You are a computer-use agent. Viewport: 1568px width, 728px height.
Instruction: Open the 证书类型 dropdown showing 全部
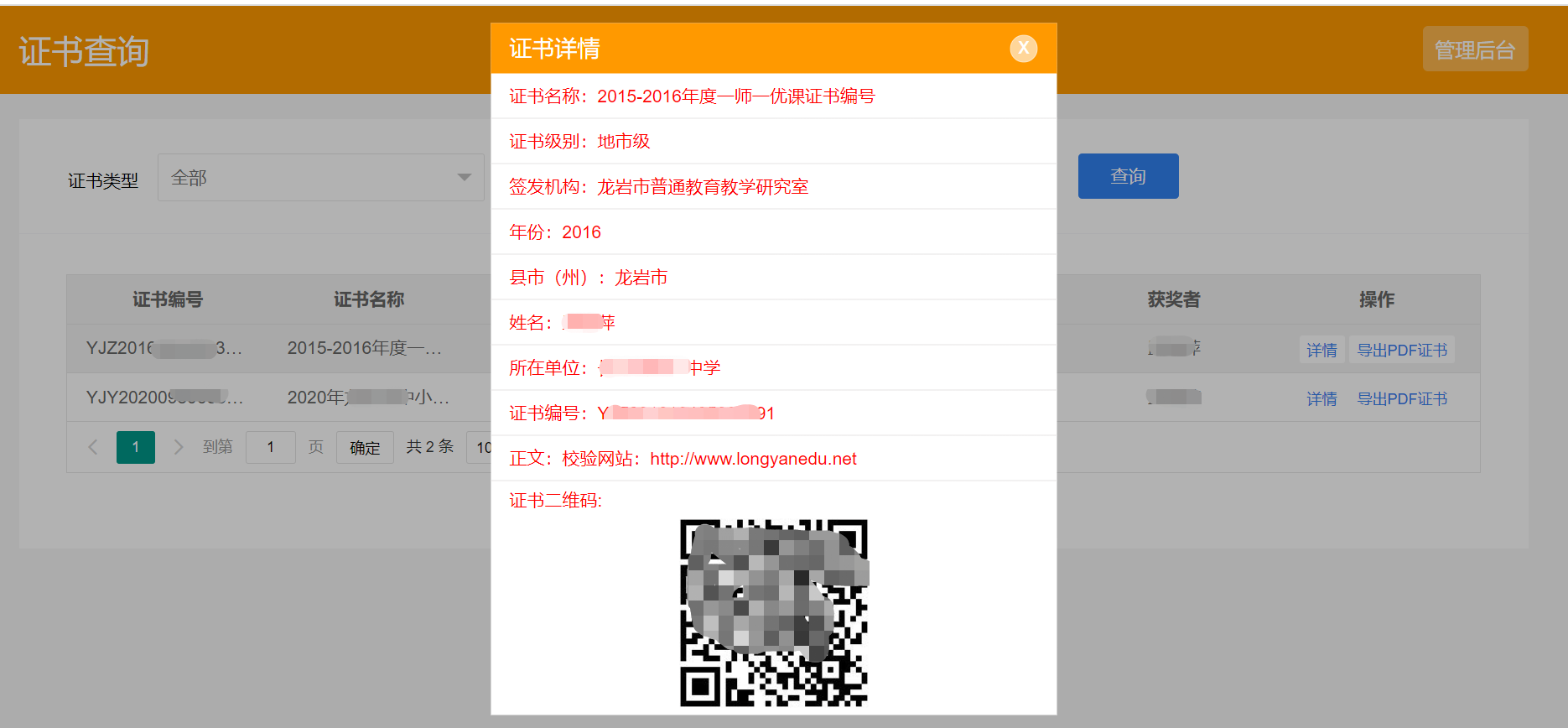[321, 177]
